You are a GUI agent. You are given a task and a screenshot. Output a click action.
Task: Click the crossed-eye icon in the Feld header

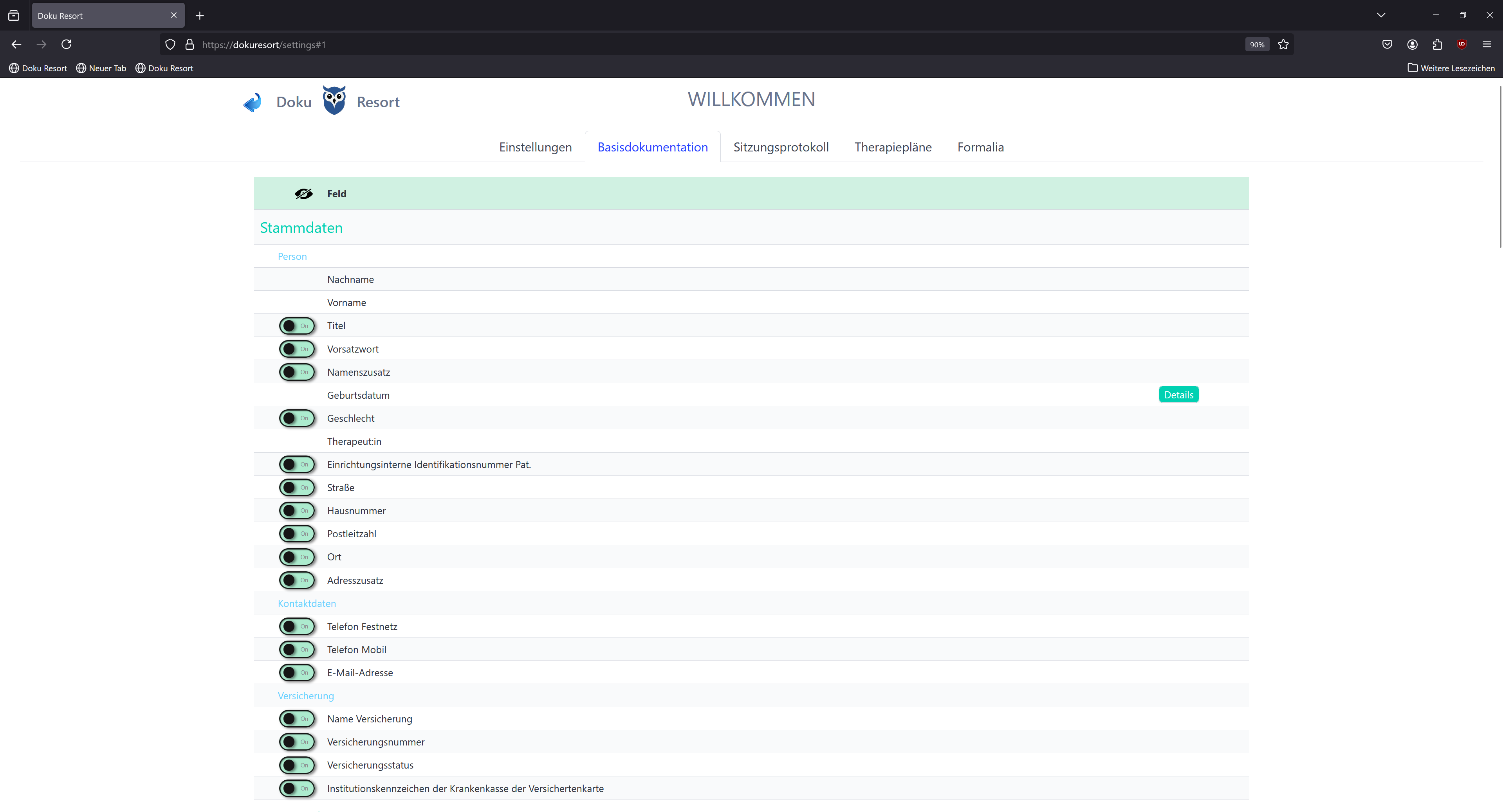(303, 193)
